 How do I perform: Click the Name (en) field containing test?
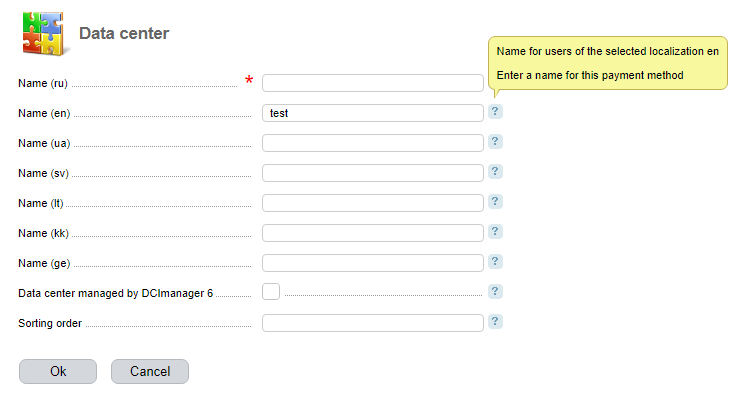coord(372,113)
